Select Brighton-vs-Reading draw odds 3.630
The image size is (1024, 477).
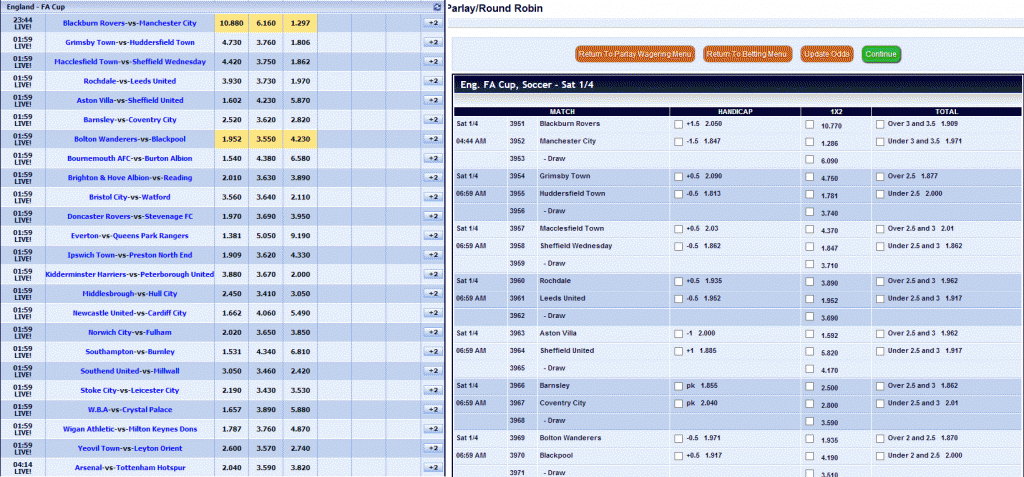point(266,178)
